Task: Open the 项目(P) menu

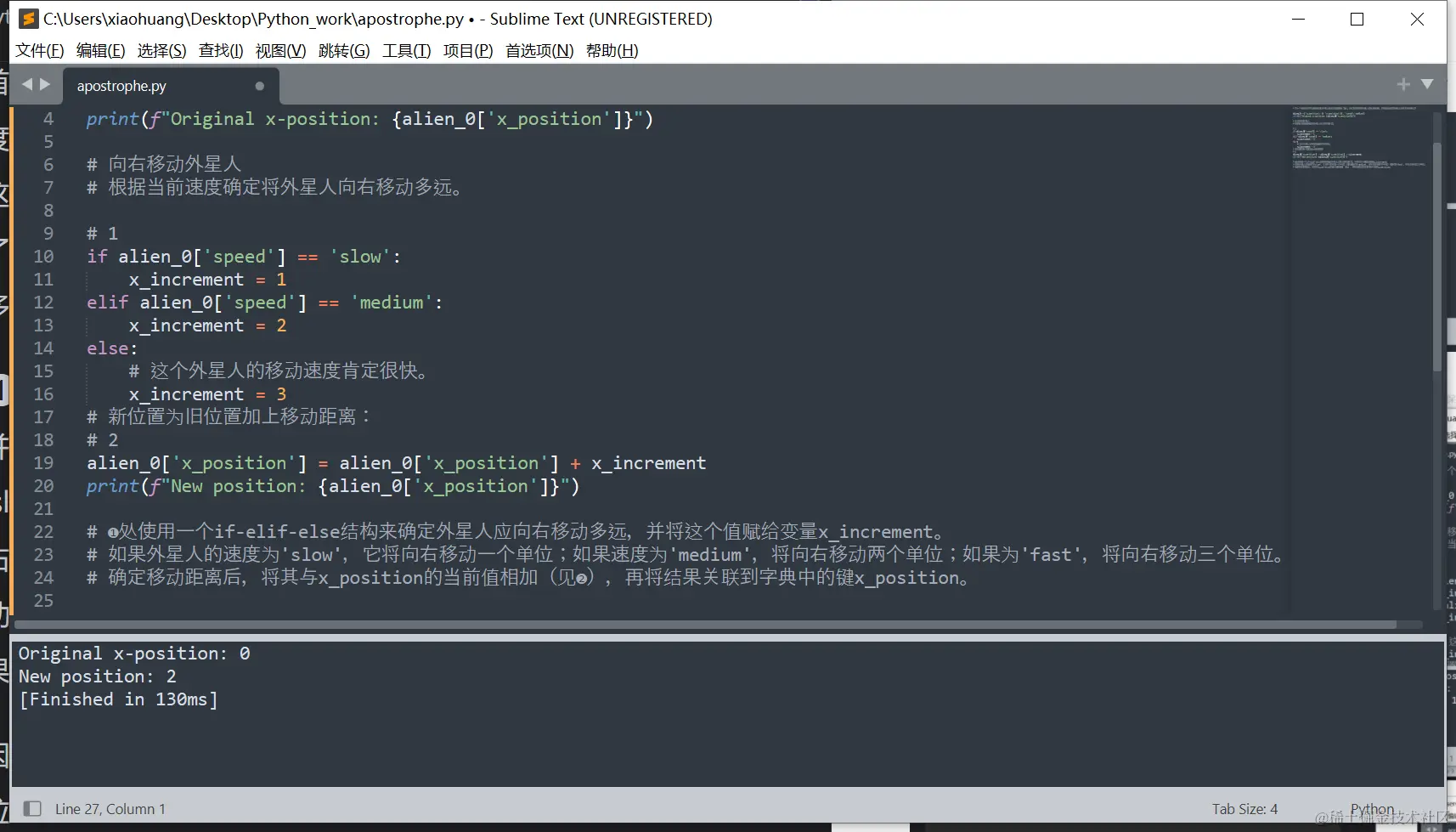Action: pos(468,50)
